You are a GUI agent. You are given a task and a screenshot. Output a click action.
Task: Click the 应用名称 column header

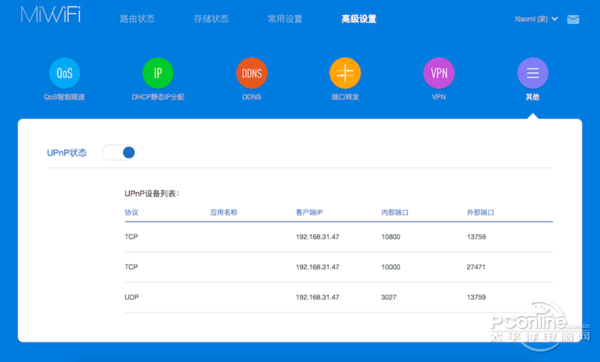[223, 212]
